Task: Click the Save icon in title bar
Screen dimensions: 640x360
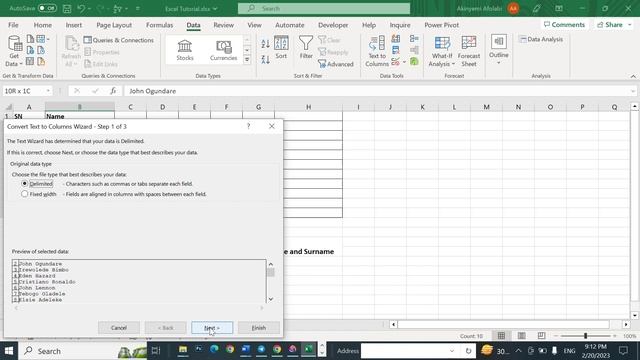Action: (x=67, y=8)
